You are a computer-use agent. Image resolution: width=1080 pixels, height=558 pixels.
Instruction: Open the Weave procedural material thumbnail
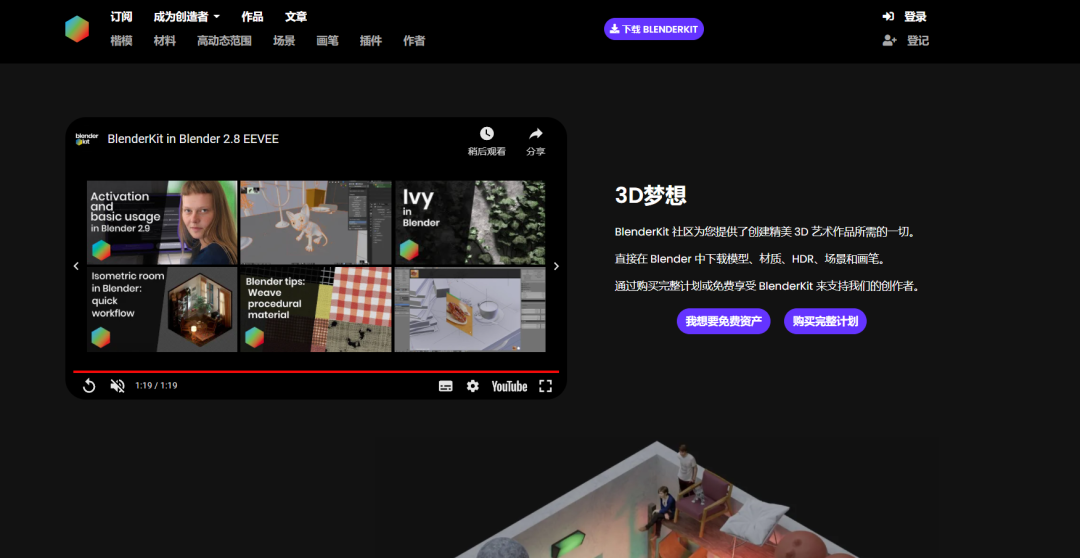pos(315,309)
